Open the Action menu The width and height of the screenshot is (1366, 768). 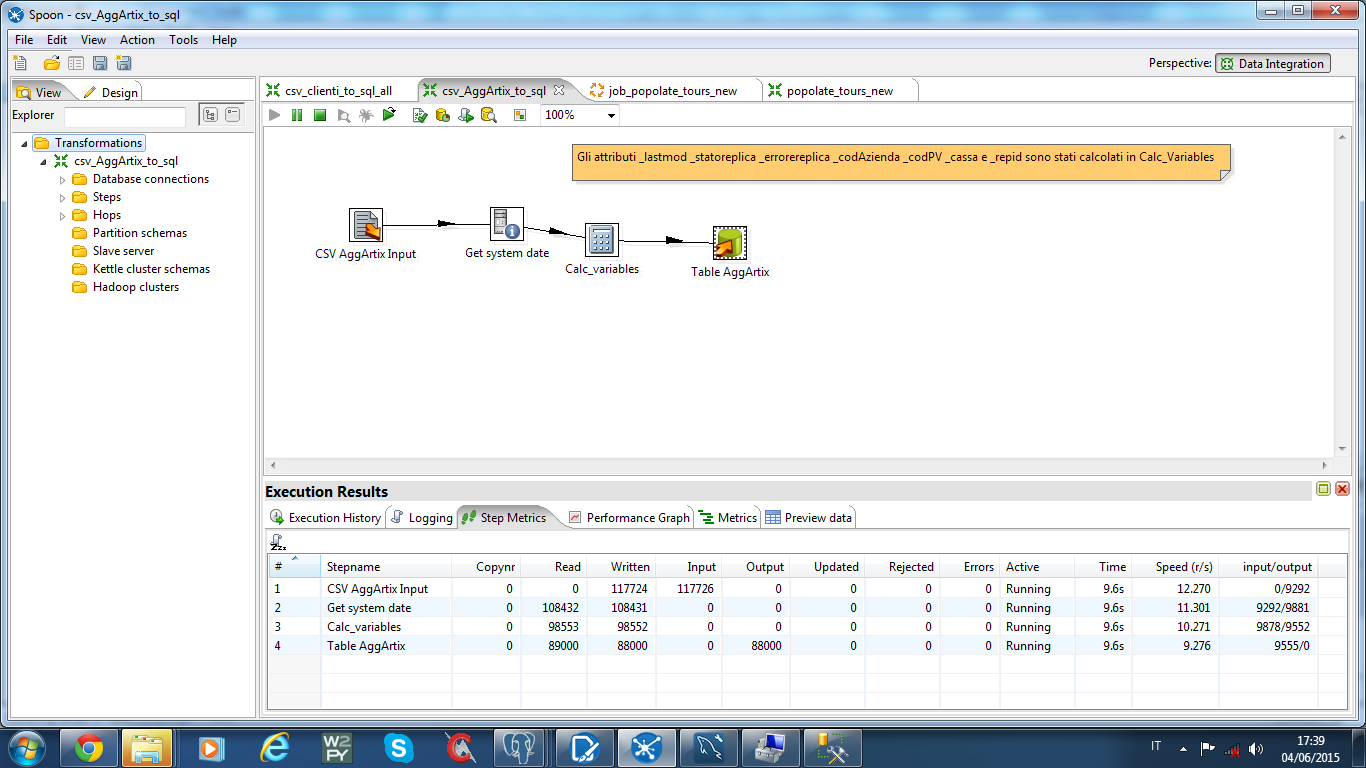pyautogui.click(x=137, y=40)
